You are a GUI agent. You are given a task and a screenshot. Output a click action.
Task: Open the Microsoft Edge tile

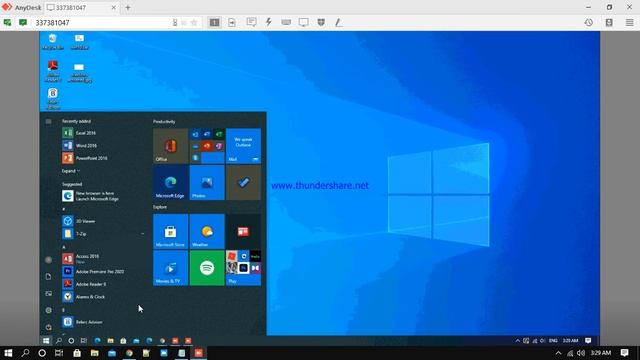[171, 182]
